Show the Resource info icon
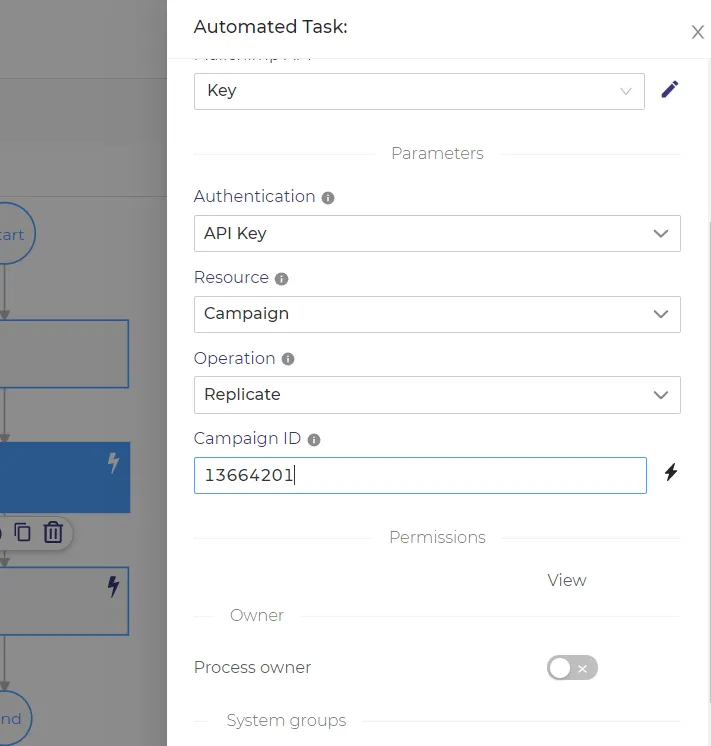 tap(281, 279)
